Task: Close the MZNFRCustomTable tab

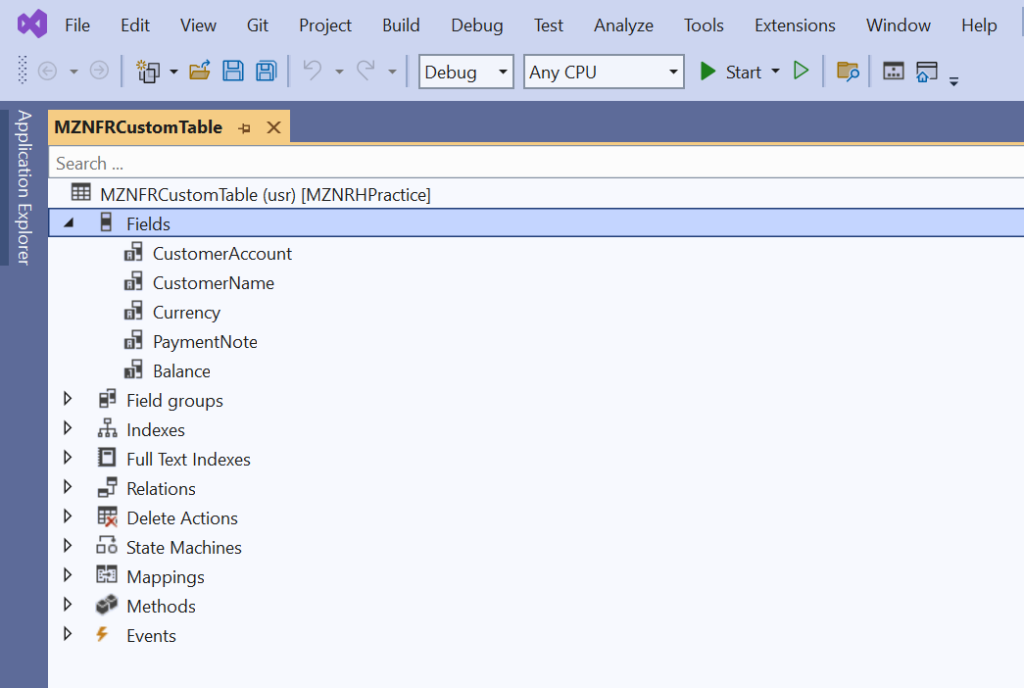Action: click(274, 127)
